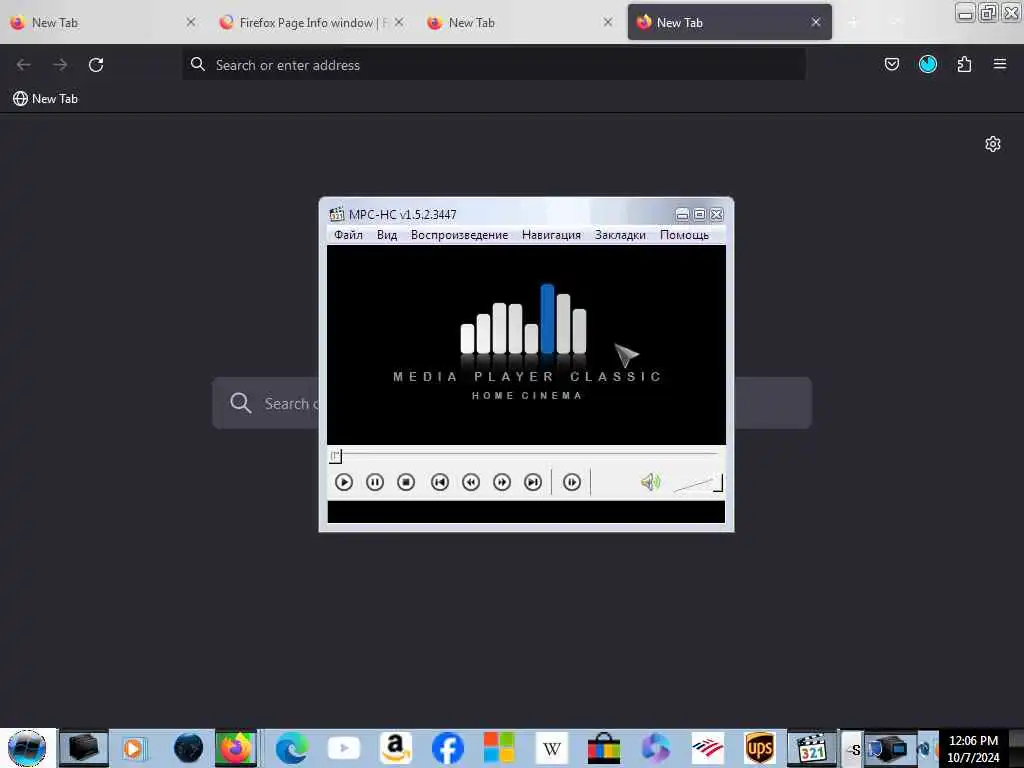Open the Pocket save icon

(891, 64)
